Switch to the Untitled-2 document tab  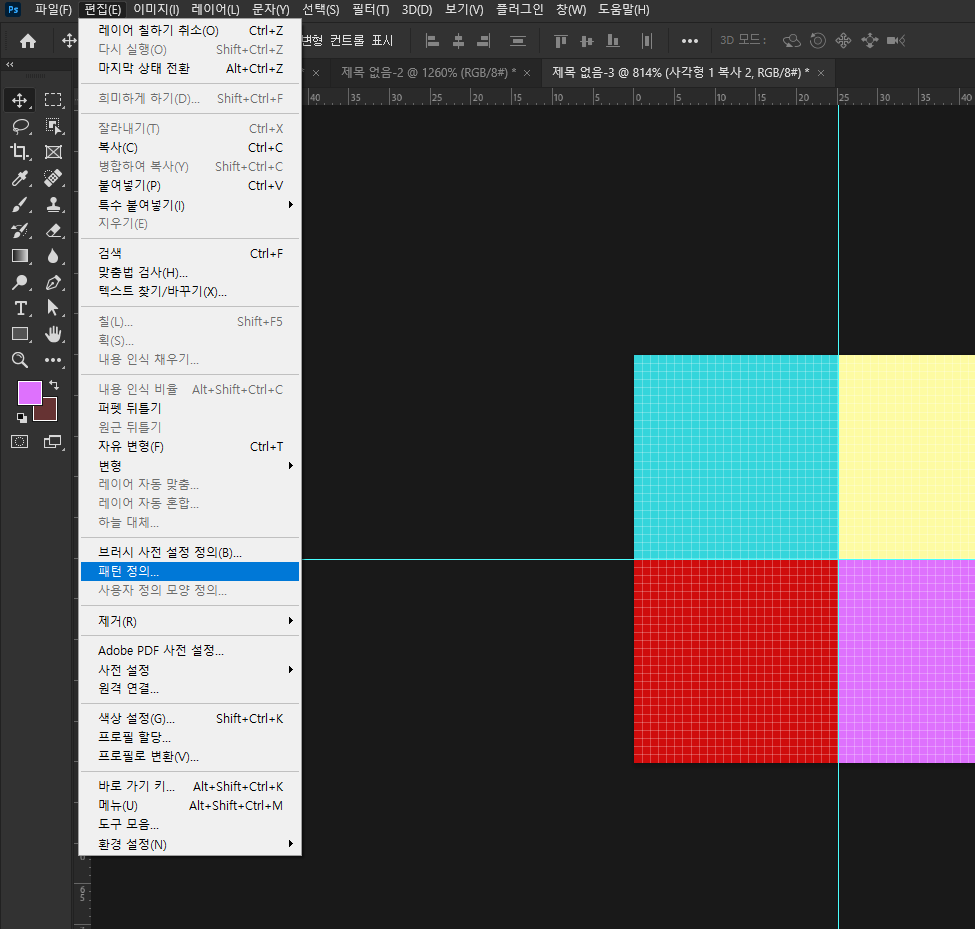428,73
